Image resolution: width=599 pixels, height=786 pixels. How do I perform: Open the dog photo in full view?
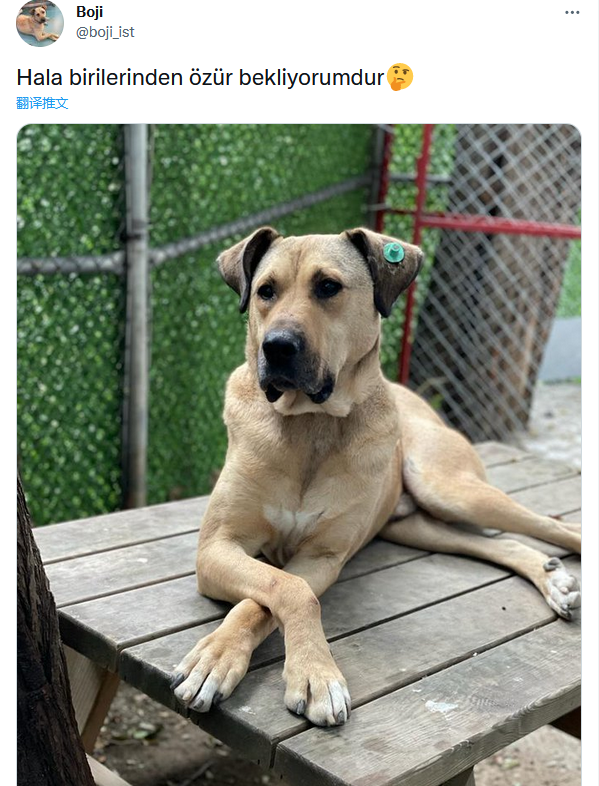pos(299,455)
